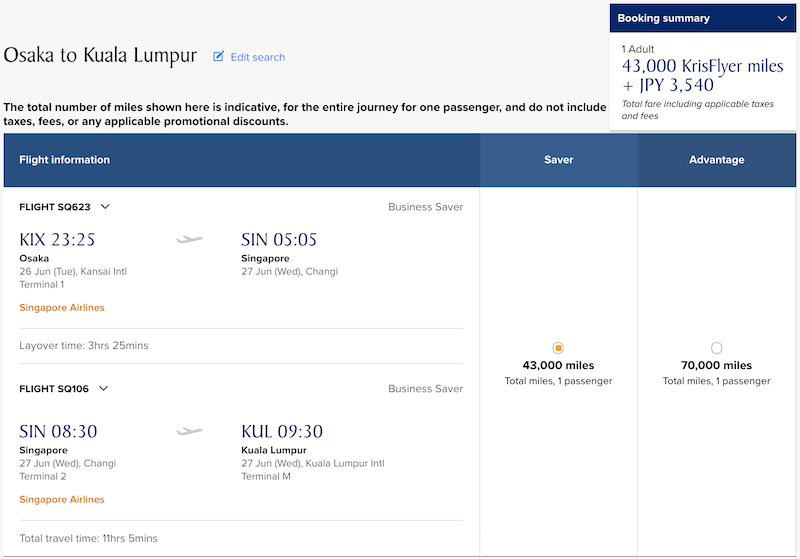
Task: Click Singapore Airlines link under SQ106
Action: coord(62,499)
